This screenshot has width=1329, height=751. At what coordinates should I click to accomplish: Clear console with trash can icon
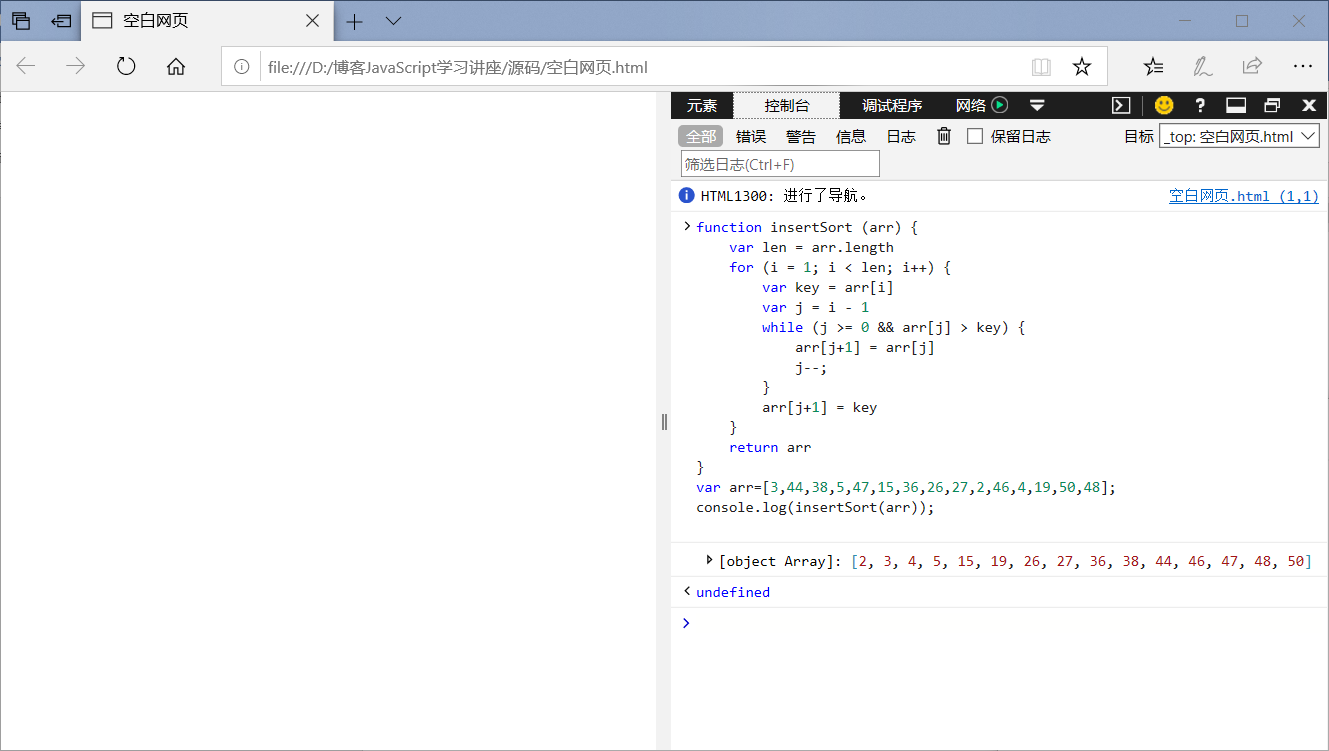coord(943,136)
